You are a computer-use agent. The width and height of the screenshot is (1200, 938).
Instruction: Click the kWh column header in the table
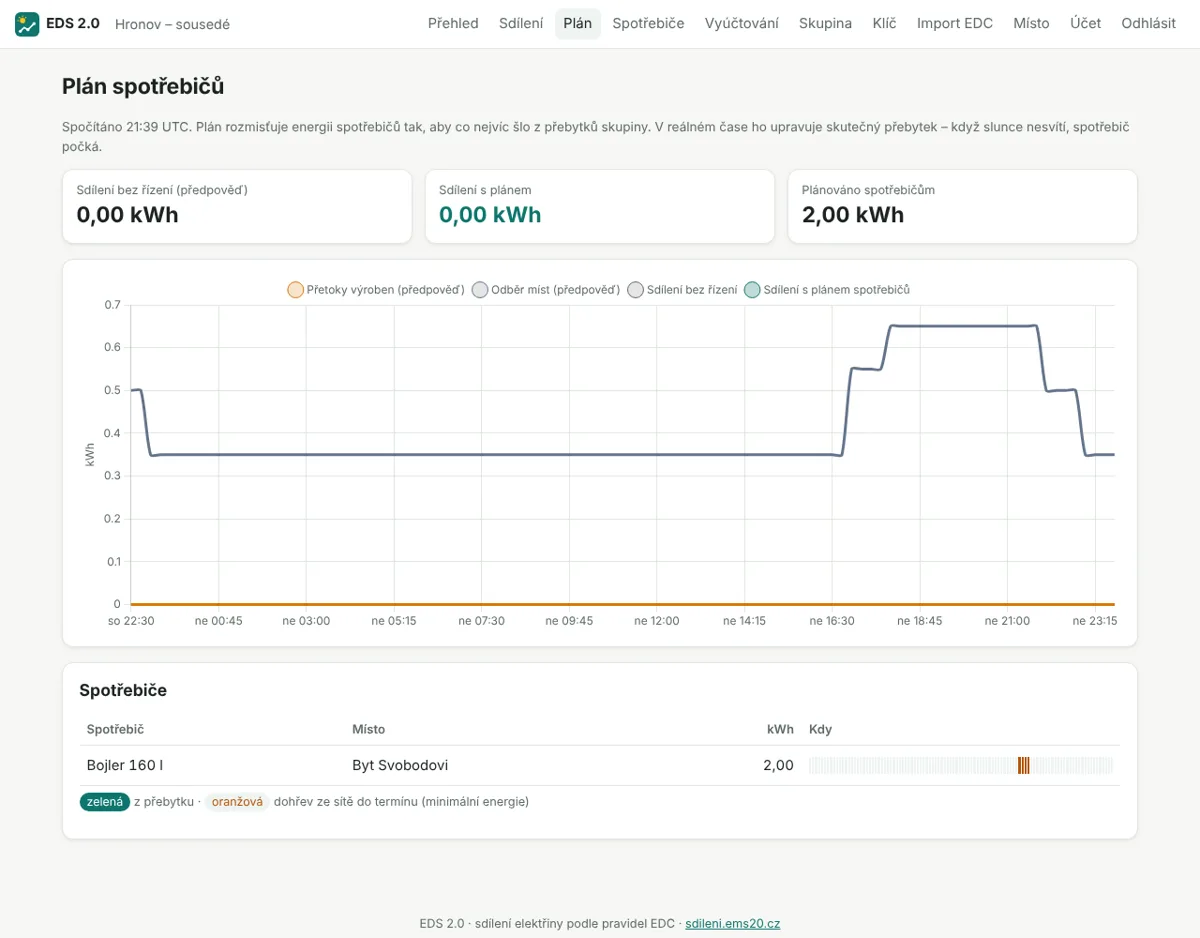(x=780, y=729)
